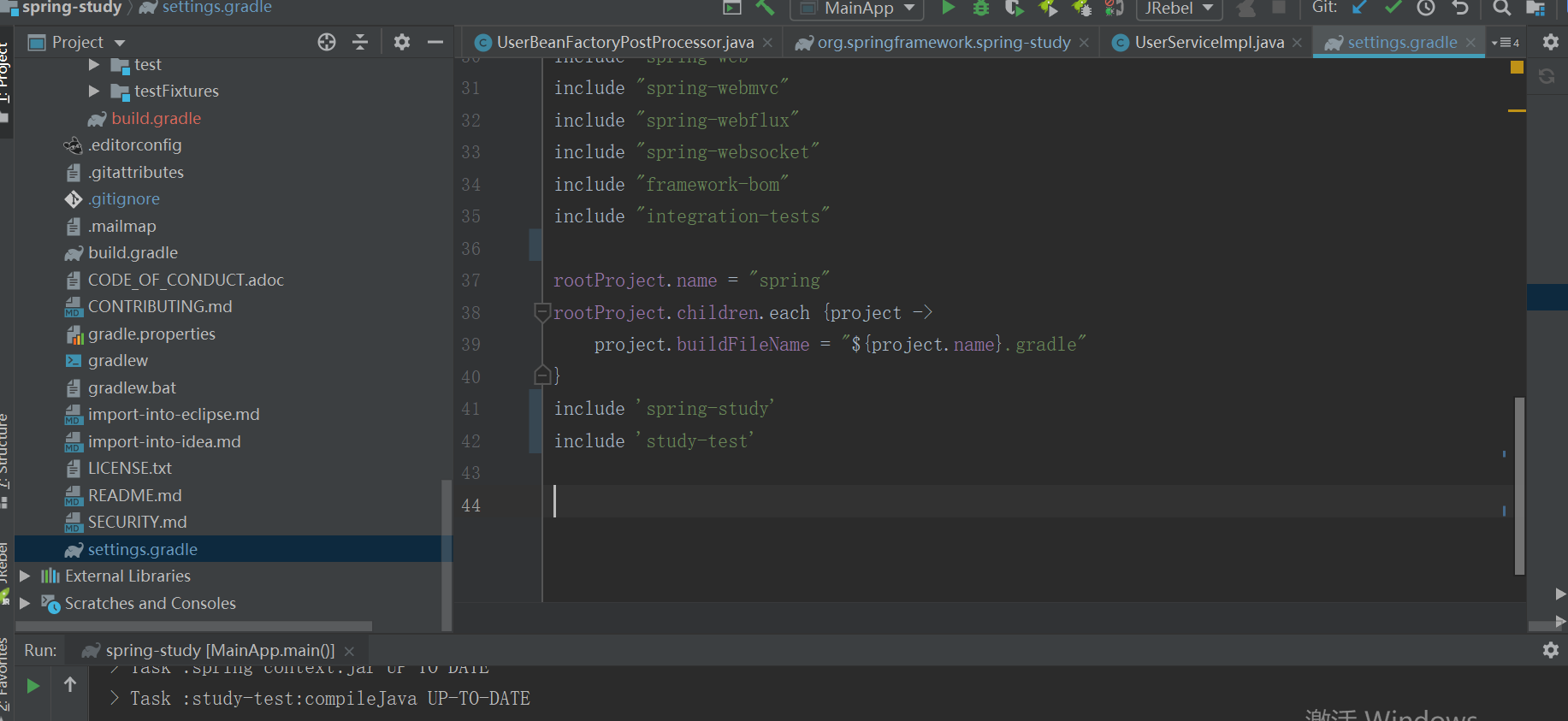This screenshot has width=1568, height=721.
Task: Expand Task :study-test:compileJava output line
Action: pos(115,699)
